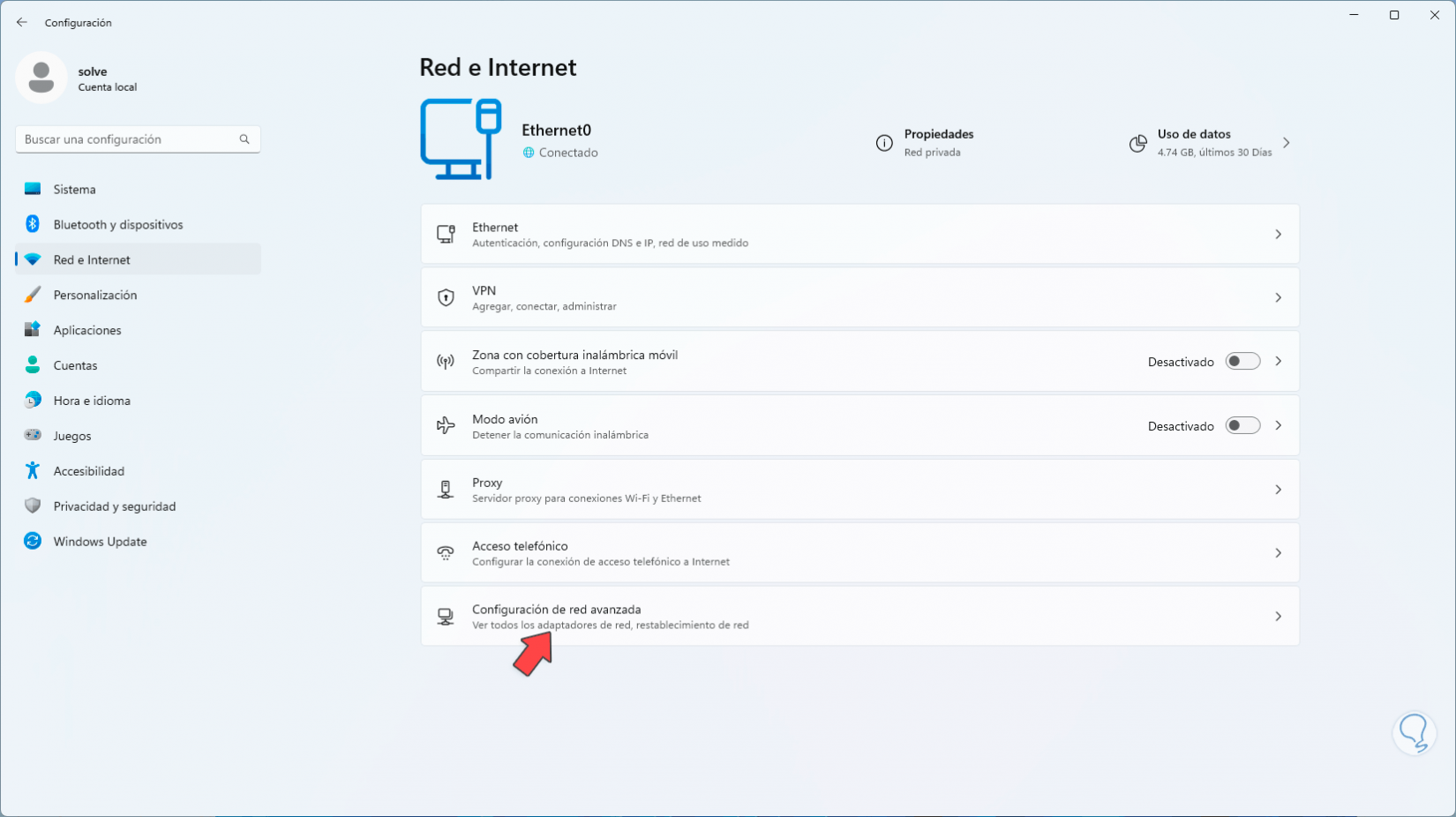
Task: Open Propiedades of Red privada
Action: click(924, 143)
